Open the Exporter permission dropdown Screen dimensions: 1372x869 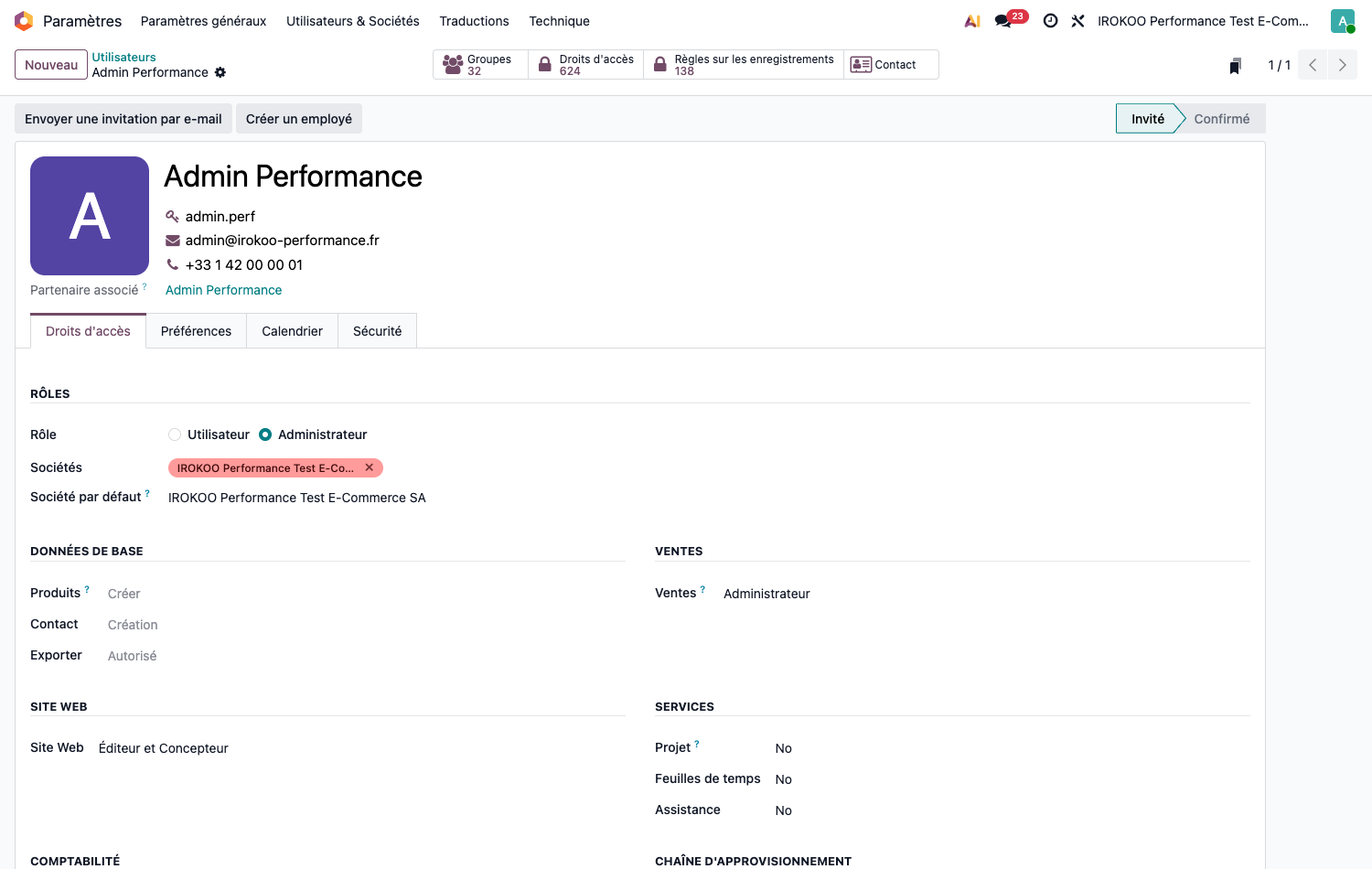click(366, 656)
